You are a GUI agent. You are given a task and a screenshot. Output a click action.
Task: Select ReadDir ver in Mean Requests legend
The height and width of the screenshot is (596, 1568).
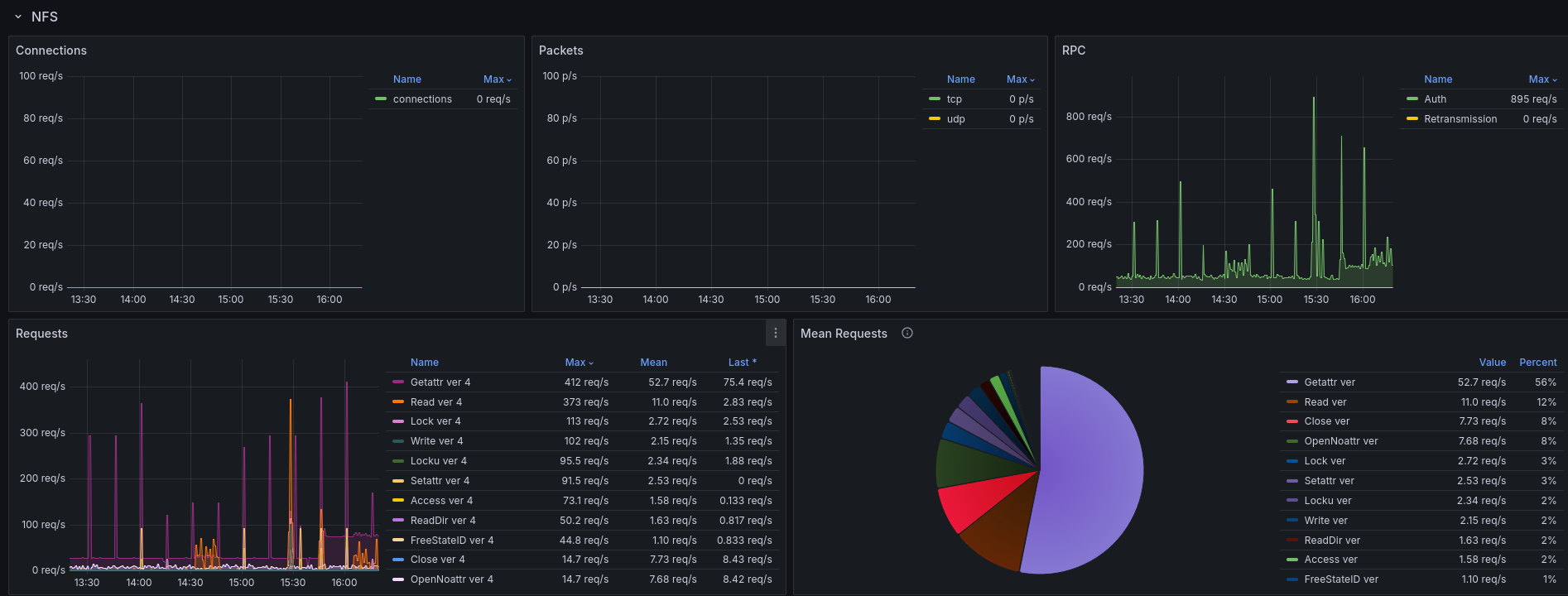(1332, 541)
